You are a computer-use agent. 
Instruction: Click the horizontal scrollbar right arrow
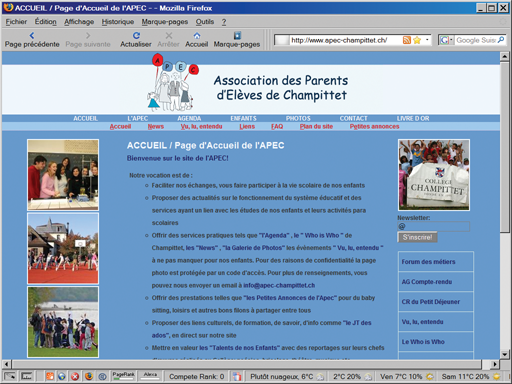(x=495, y=364)
